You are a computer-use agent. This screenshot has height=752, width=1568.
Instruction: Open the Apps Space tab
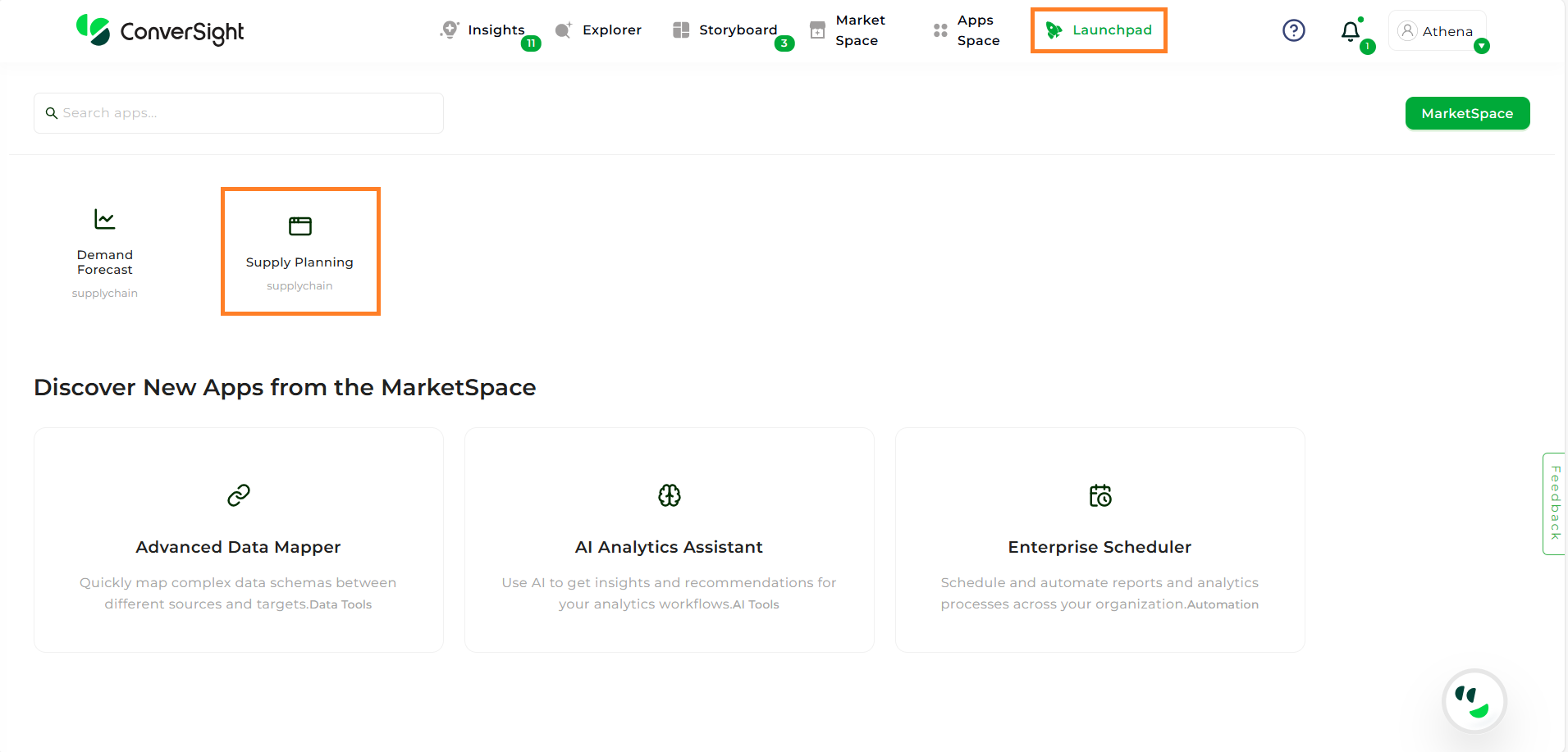tap(967, 30)
